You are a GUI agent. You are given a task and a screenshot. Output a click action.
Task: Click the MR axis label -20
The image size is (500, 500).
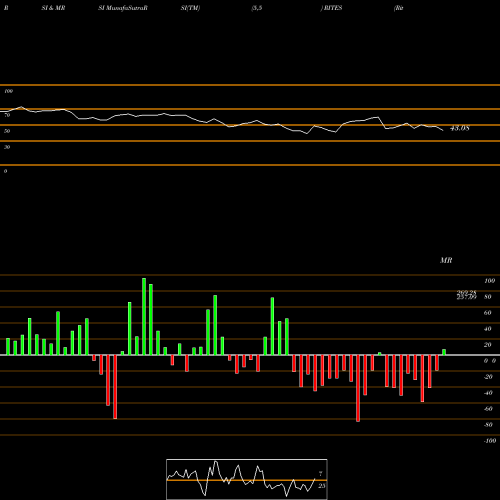(488, 377)
